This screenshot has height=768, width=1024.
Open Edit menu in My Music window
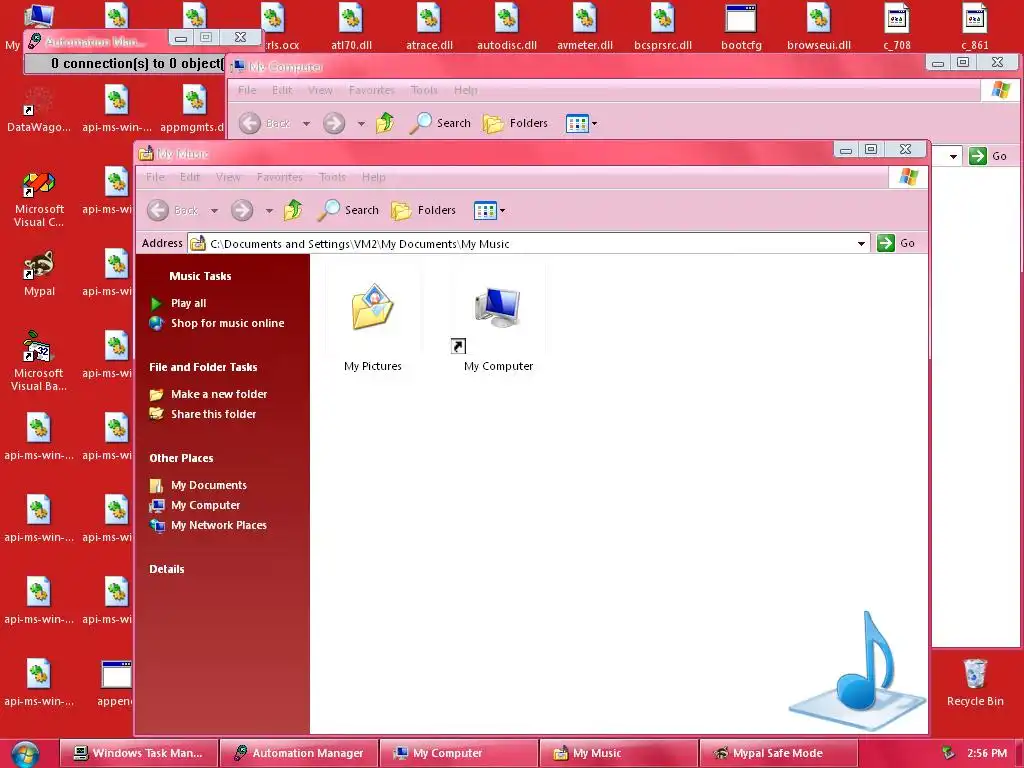tap(190, 177)
